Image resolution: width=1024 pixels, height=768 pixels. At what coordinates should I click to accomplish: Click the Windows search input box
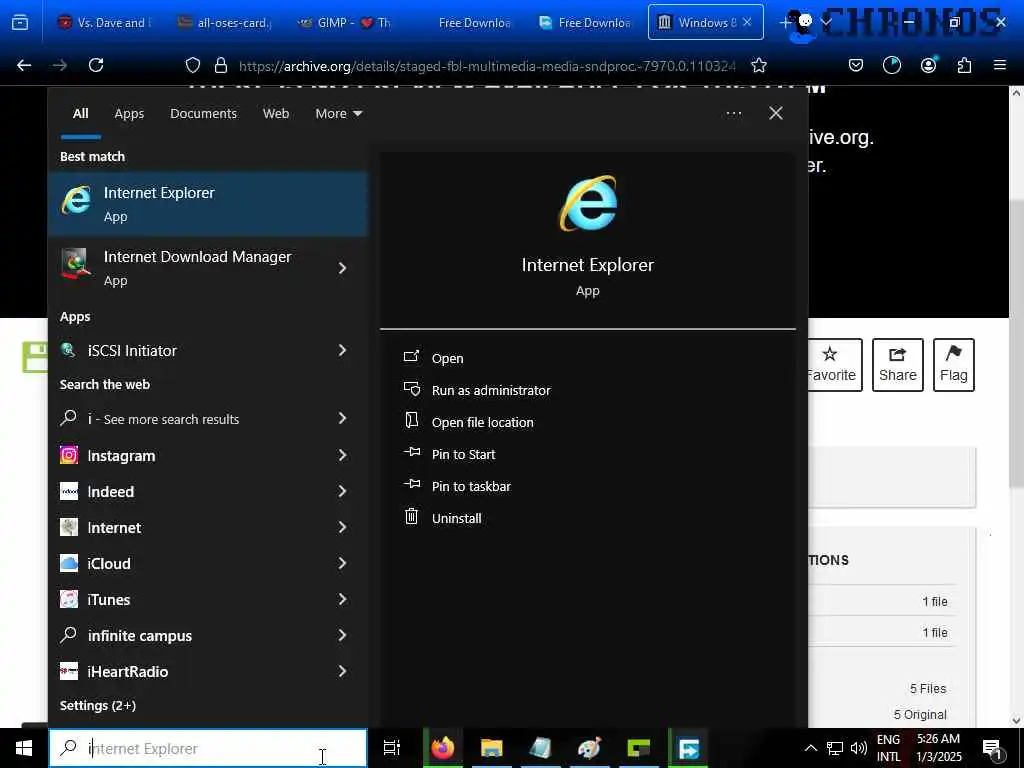(x=208, y=748)
